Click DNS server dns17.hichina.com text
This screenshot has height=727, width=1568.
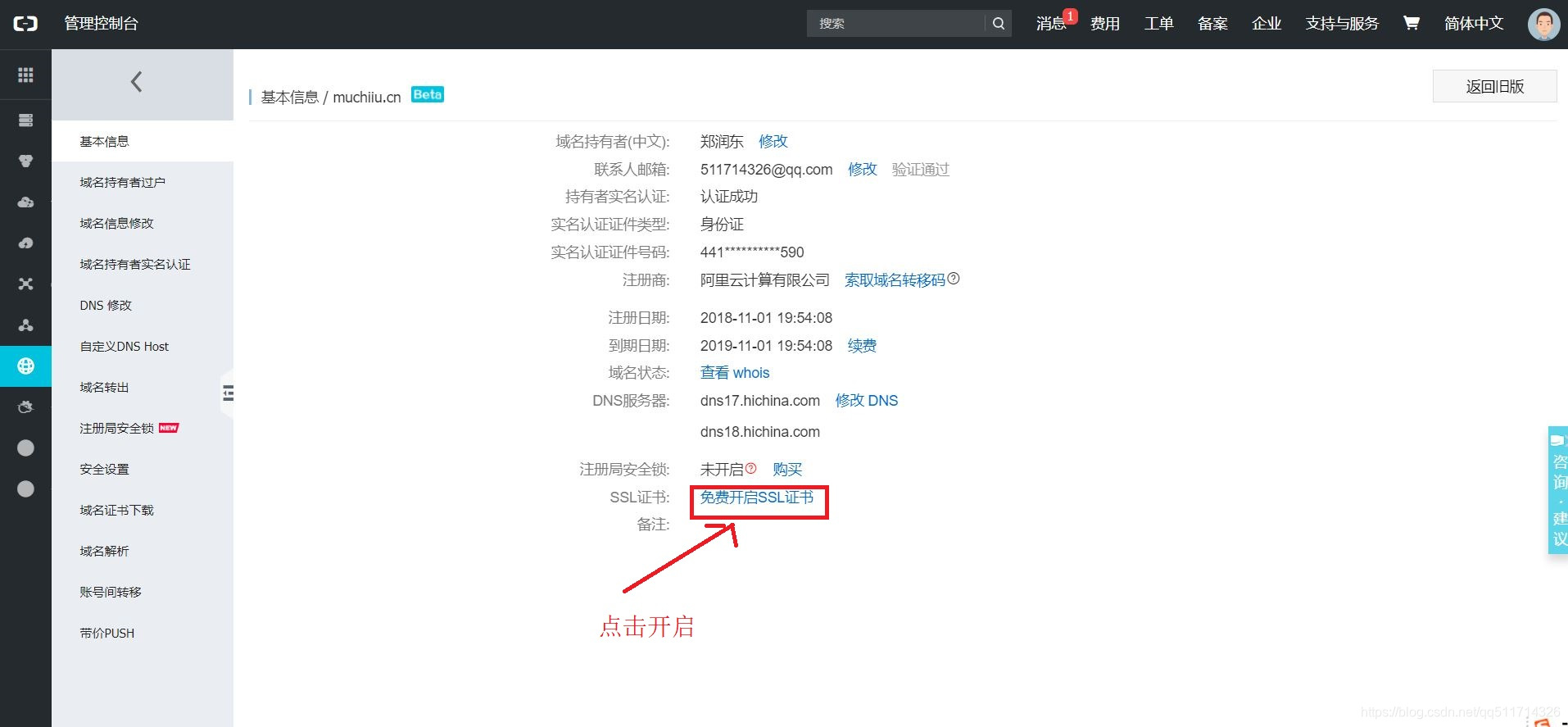[760, 400]
